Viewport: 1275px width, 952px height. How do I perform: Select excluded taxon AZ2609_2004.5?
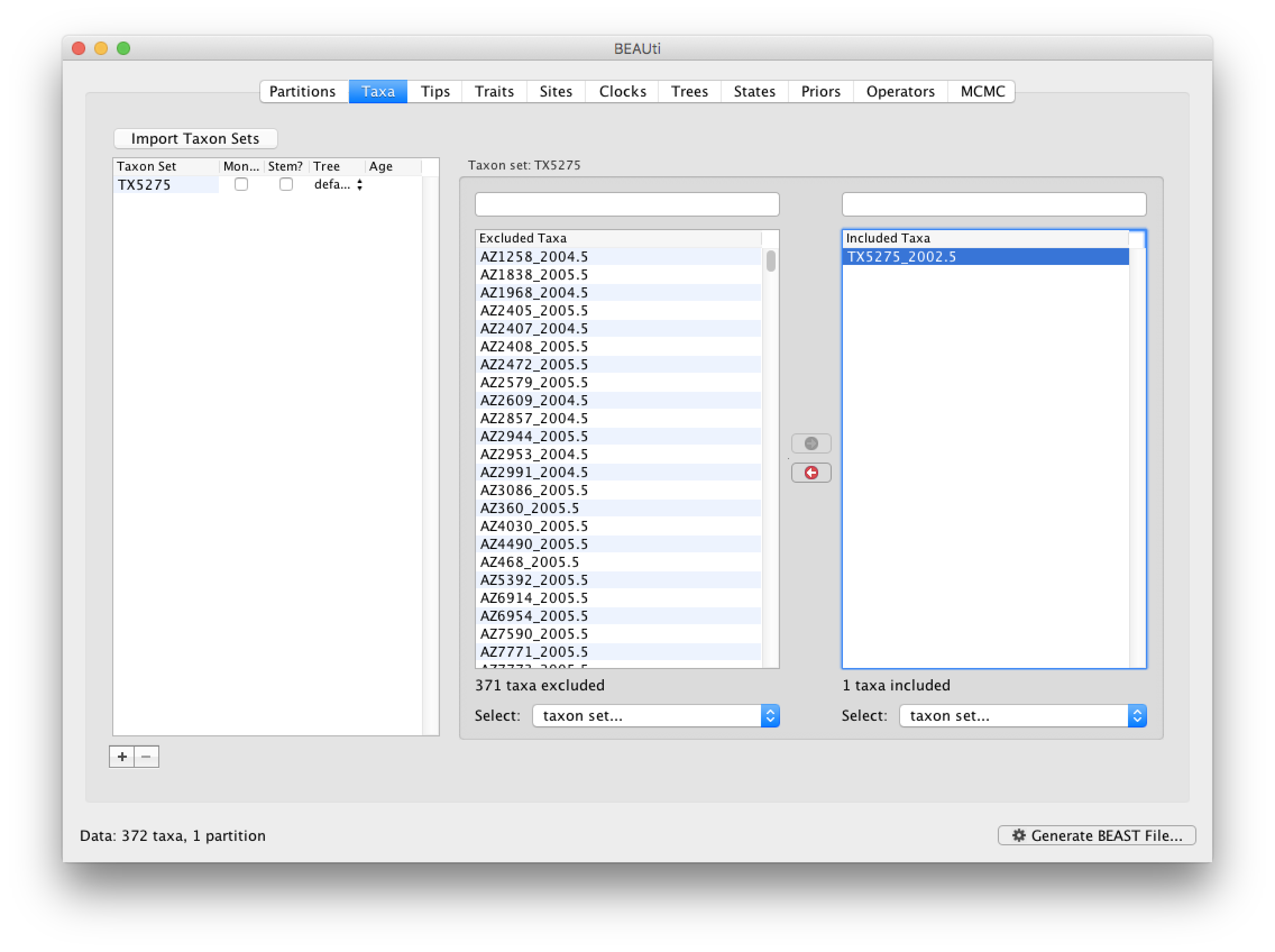tap(619, 400)
